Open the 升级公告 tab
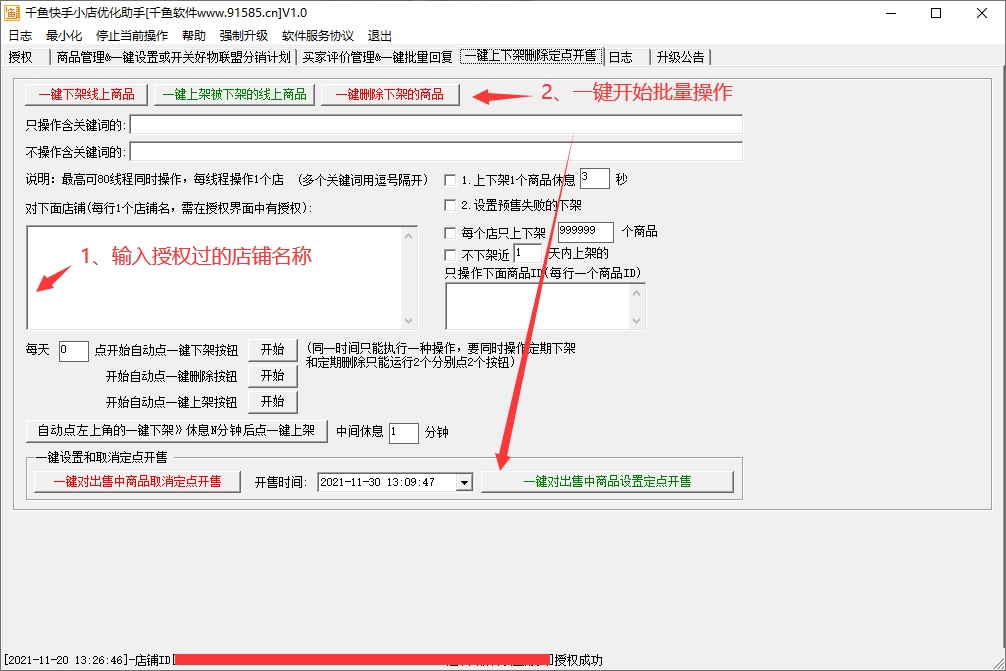This screenshot has height=671, width=1006. [680, 57]
